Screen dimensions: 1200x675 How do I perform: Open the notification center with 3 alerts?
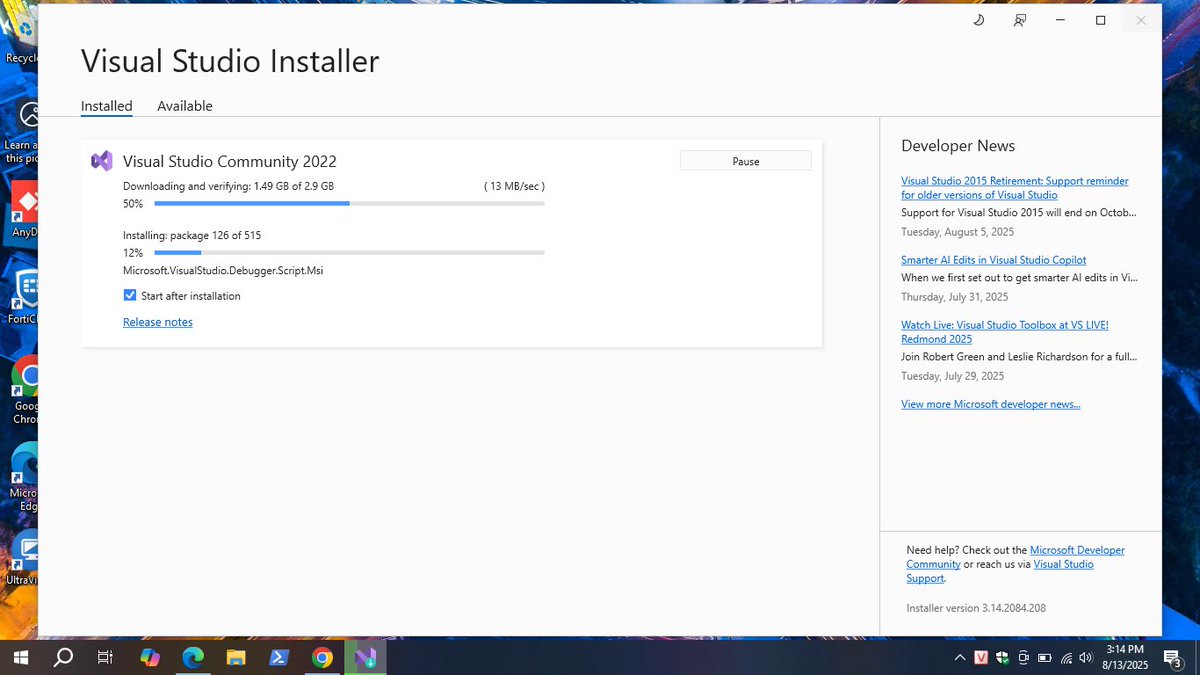1173,657
